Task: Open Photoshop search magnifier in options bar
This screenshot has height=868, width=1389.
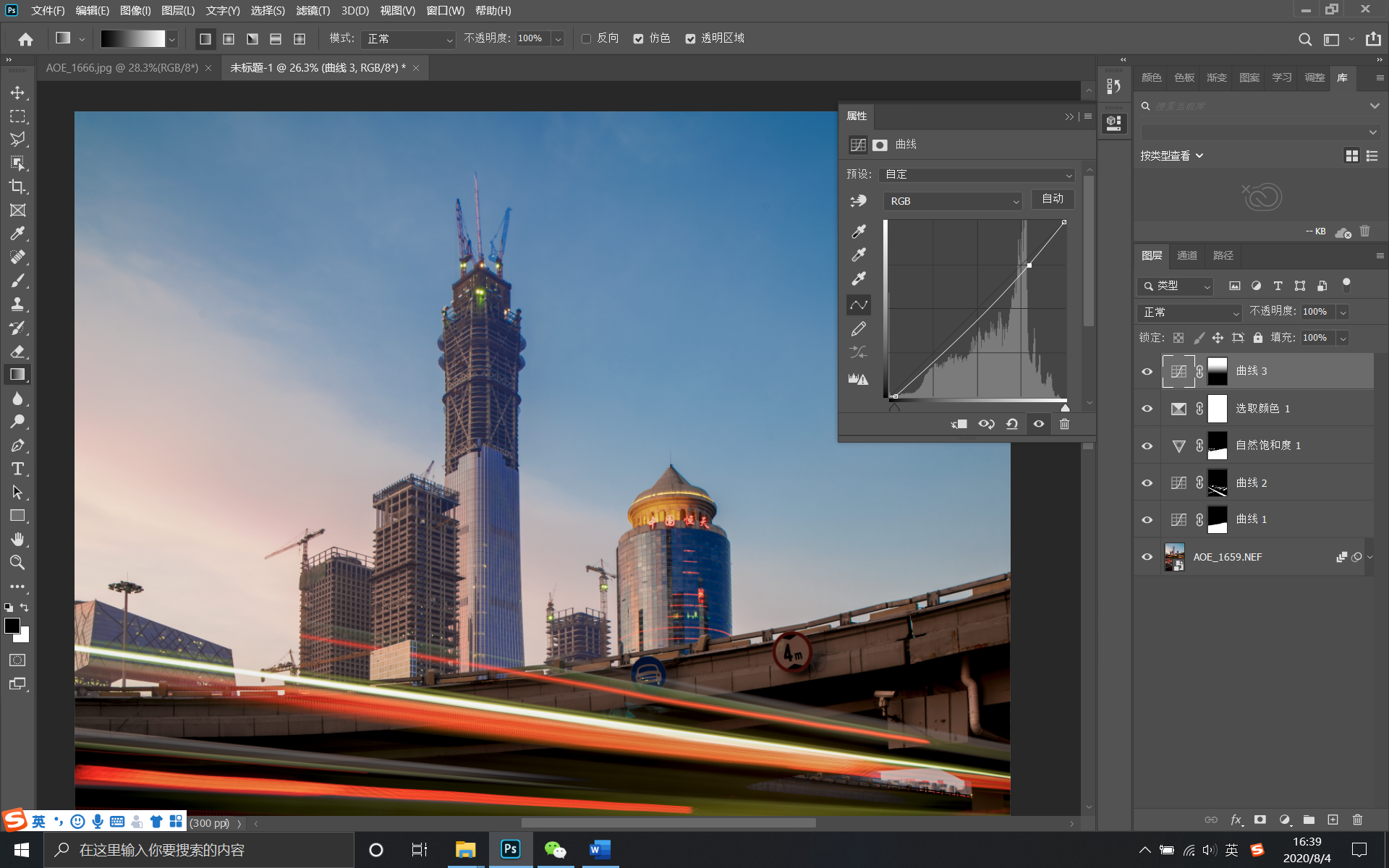Action: coord(1305,39)
